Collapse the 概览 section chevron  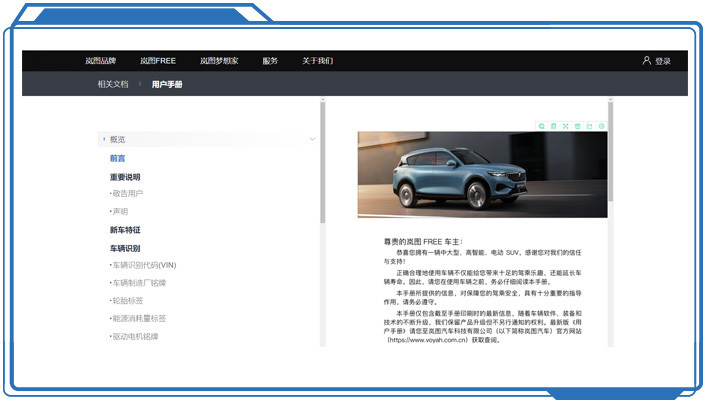(x=312, y=139)
